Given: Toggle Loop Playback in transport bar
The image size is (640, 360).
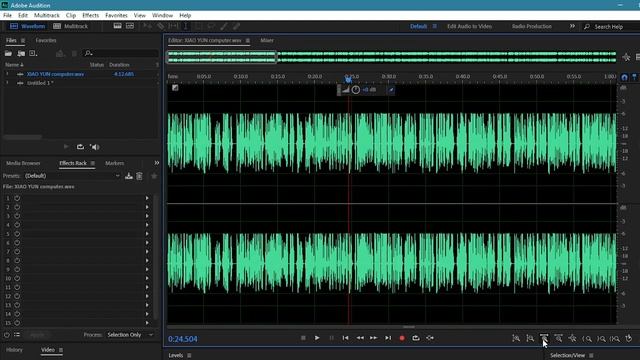Looking at the screenshot, I should pos(416,338).
